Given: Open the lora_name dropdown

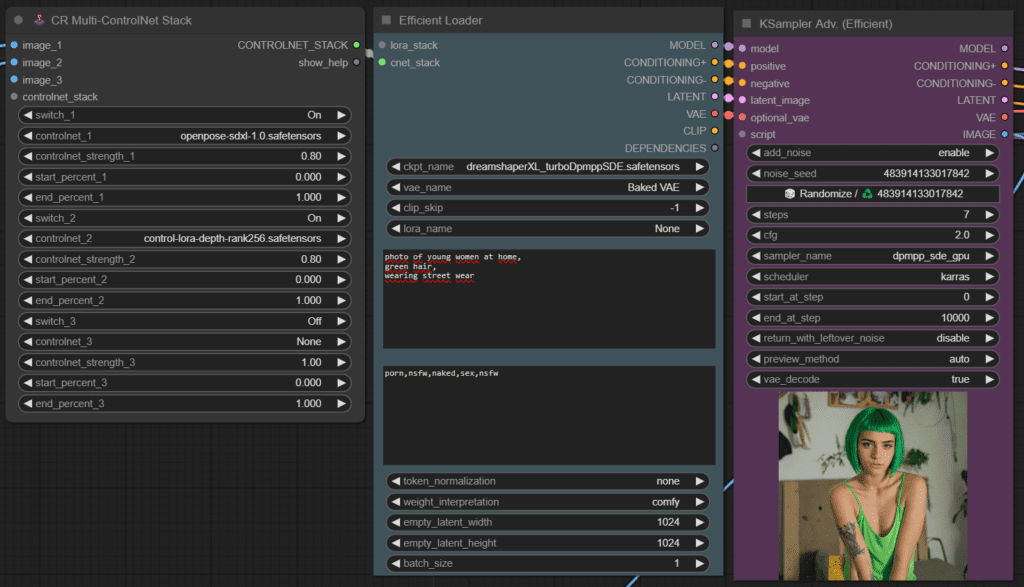Looking at the screenshot, I should coord(548,229).
